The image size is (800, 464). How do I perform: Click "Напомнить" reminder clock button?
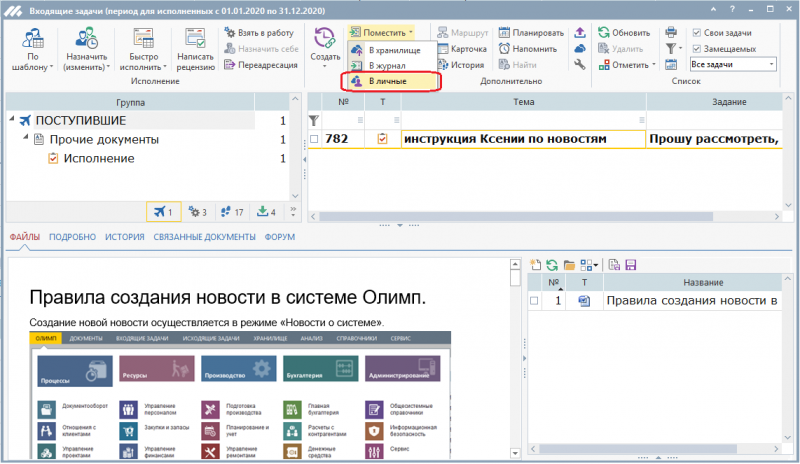528,49
